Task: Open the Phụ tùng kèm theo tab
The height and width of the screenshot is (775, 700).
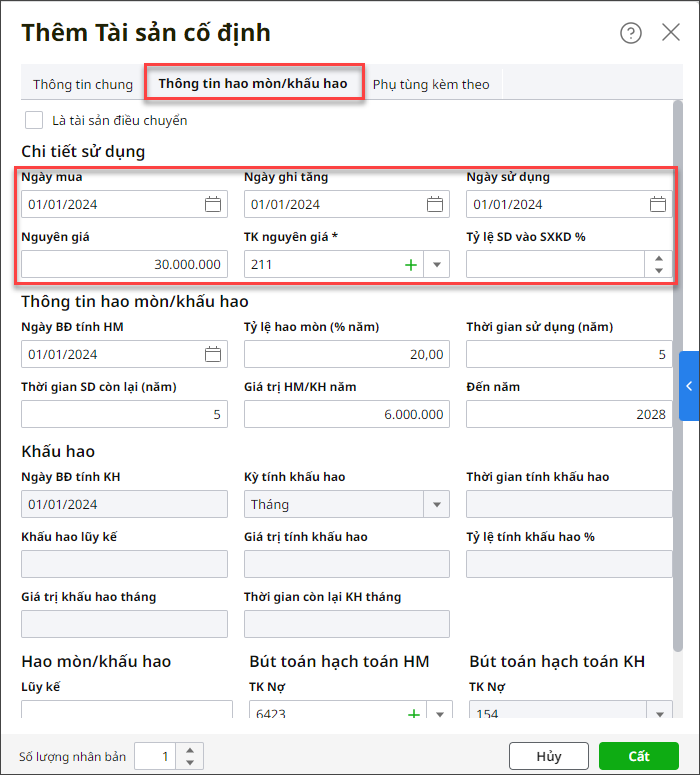Action: [431, 84]
